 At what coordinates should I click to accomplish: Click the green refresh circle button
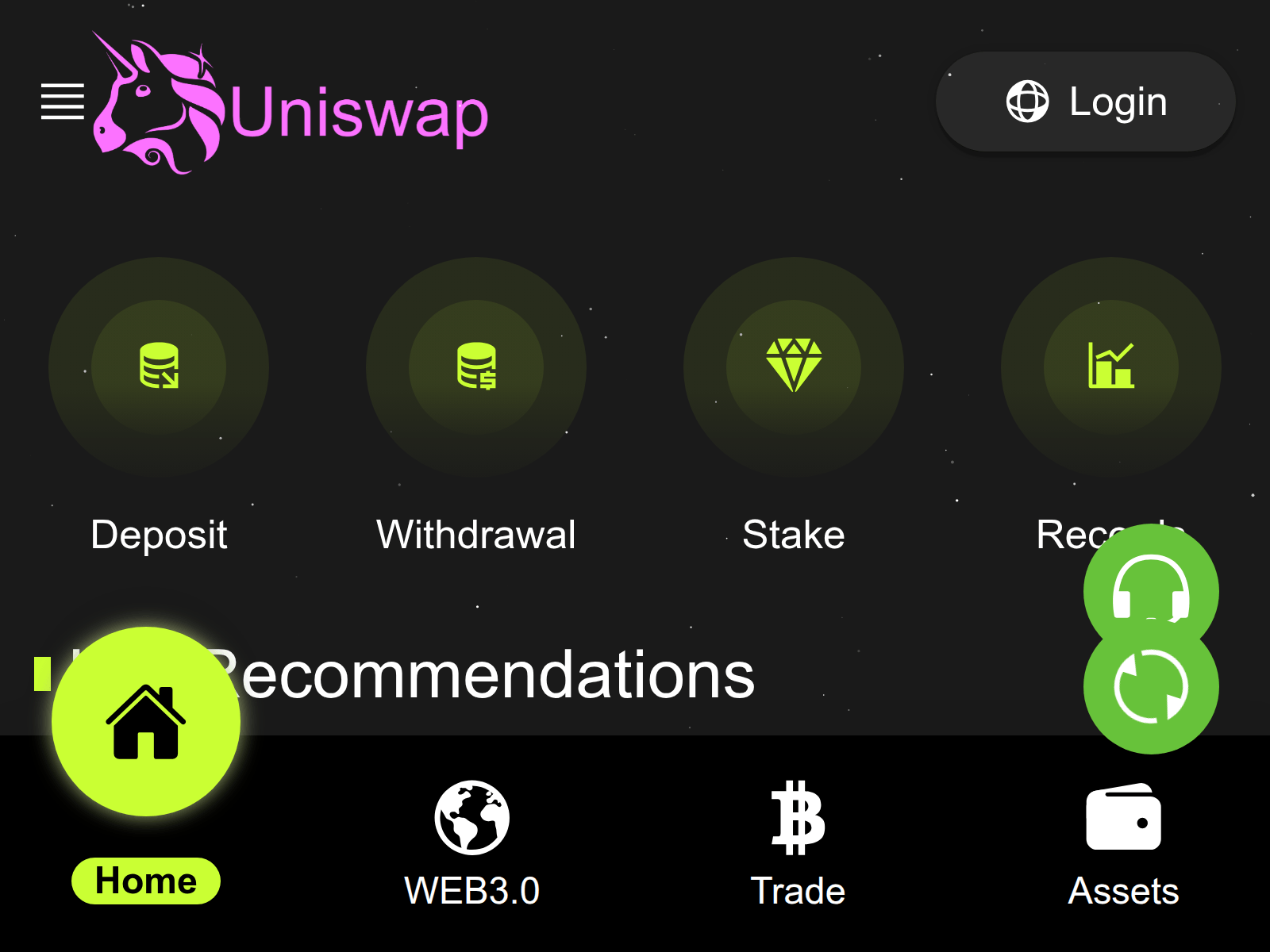[1151, 687]
